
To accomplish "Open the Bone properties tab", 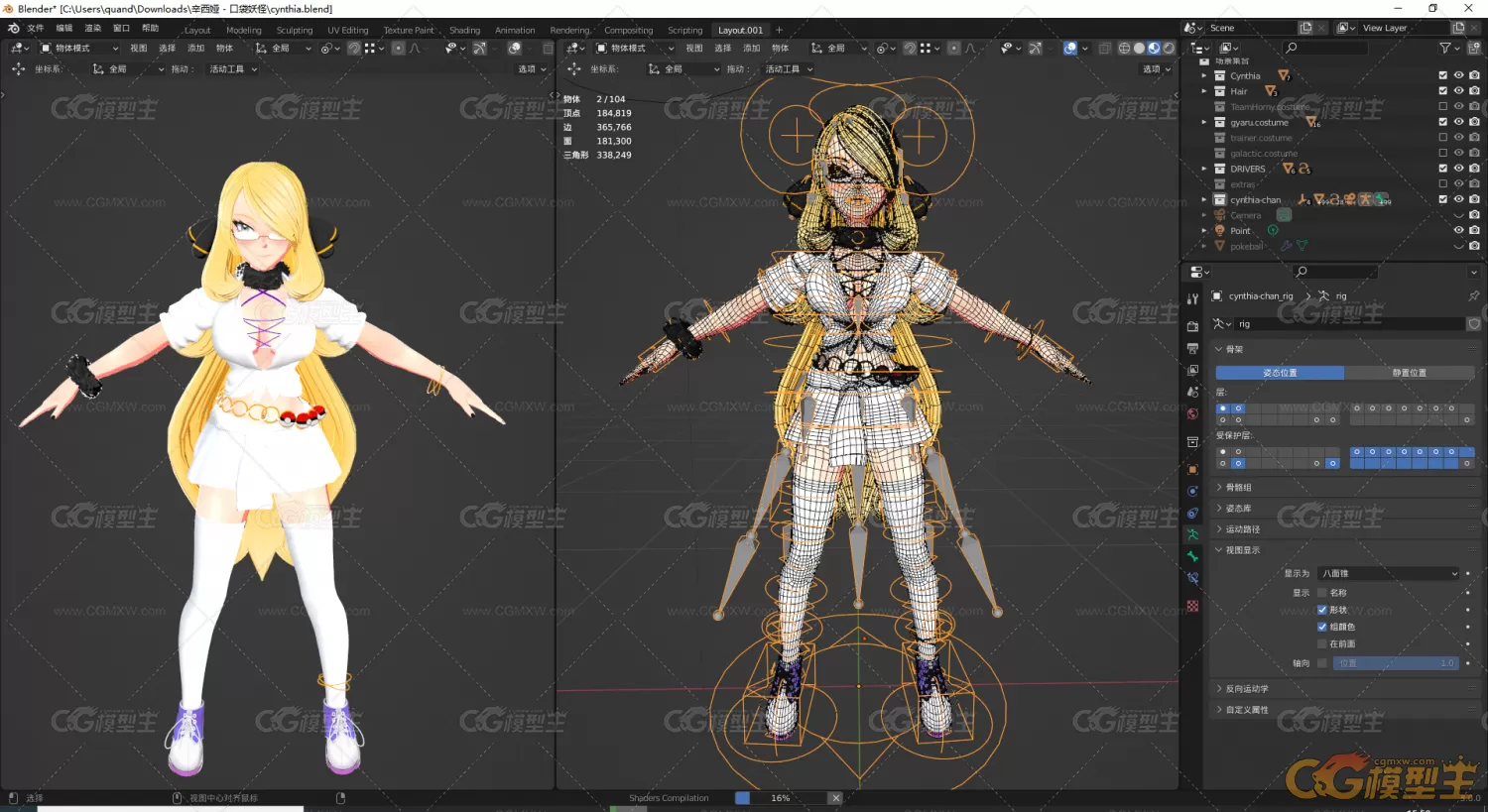I will (1192, 556).
